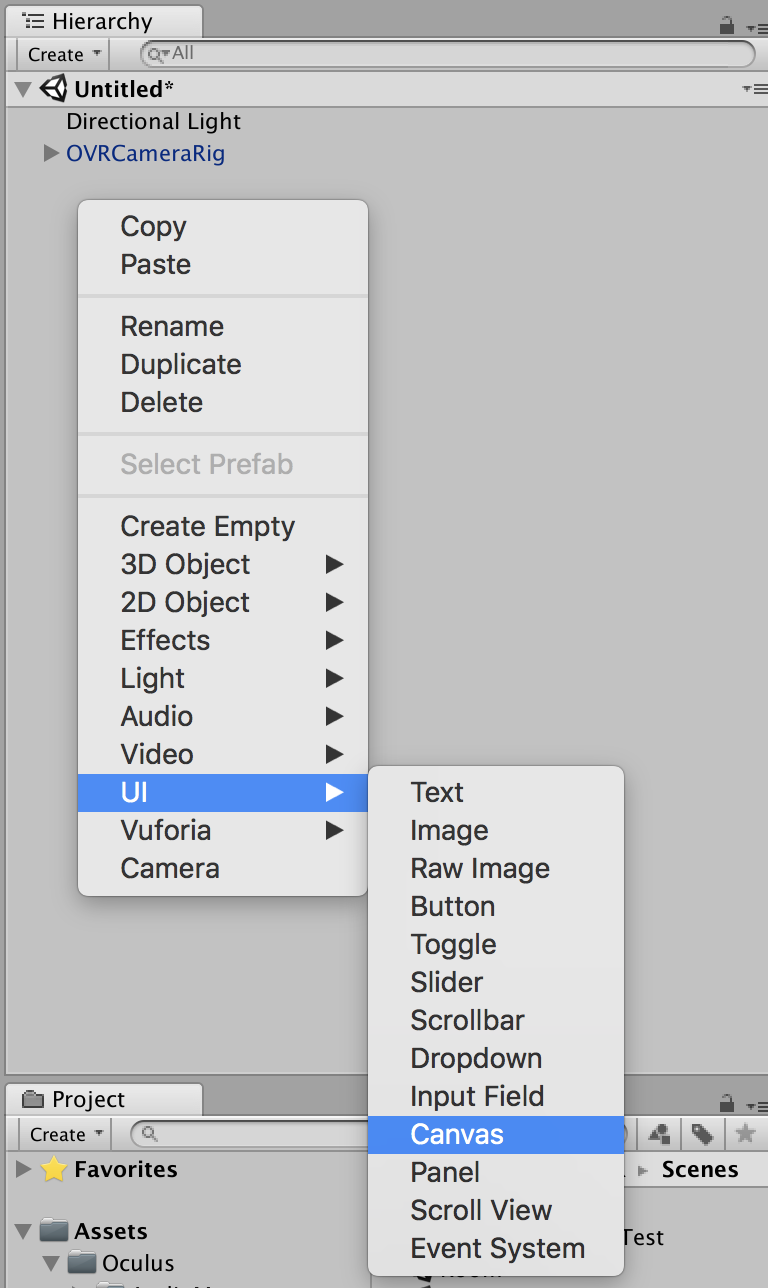
Task: Click the Unity logo beside Untitled scene
Action: click(x=54, y=89)
